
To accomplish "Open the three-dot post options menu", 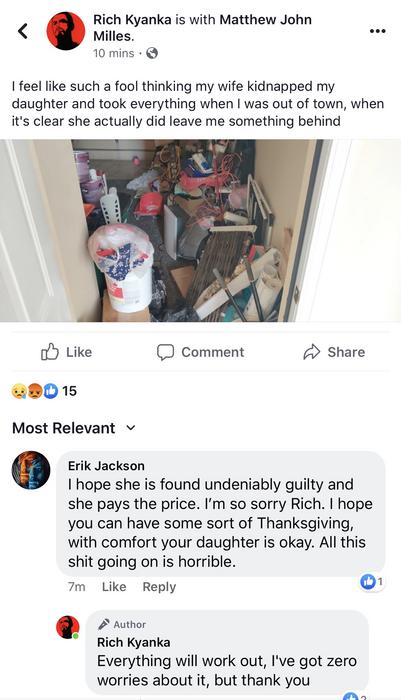I will [x=378, y=31].
